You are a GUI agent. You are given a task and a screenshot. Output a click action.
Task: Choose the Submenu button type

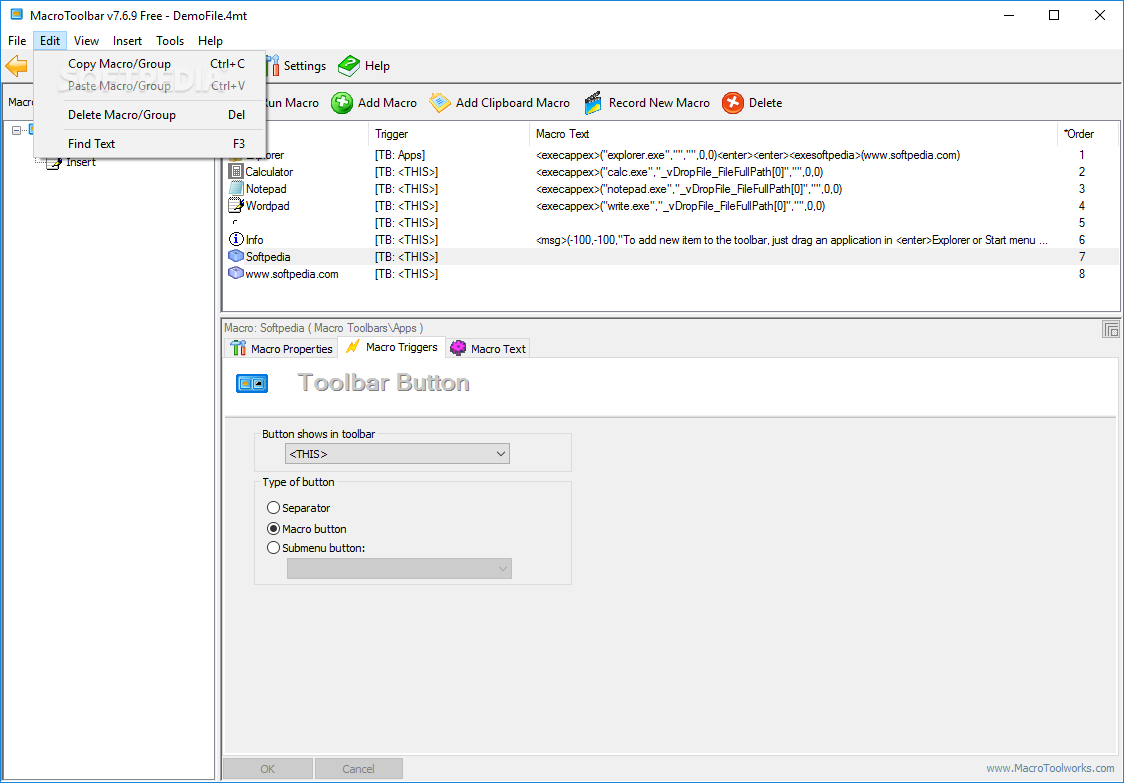(273, 548)
